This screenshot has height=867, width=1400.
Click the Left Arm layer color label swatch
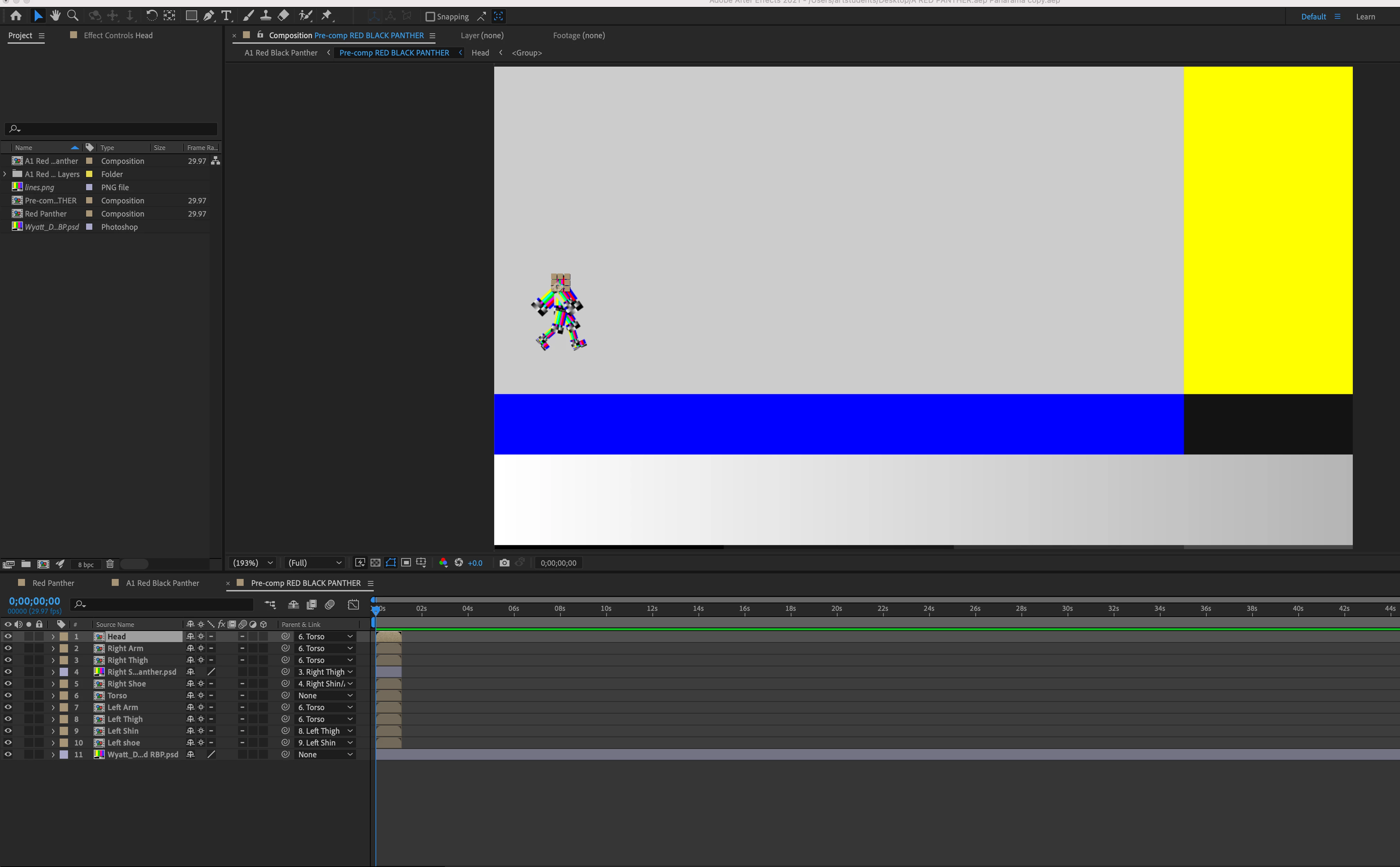coord(64,708)
